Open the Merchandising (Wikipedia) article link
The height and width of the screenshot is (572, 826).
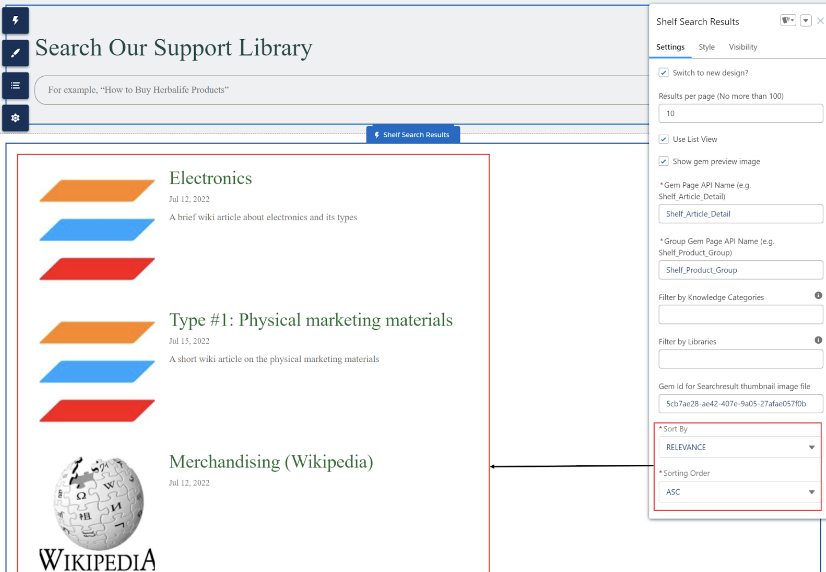pyautogui.click(x=271, y=462)
